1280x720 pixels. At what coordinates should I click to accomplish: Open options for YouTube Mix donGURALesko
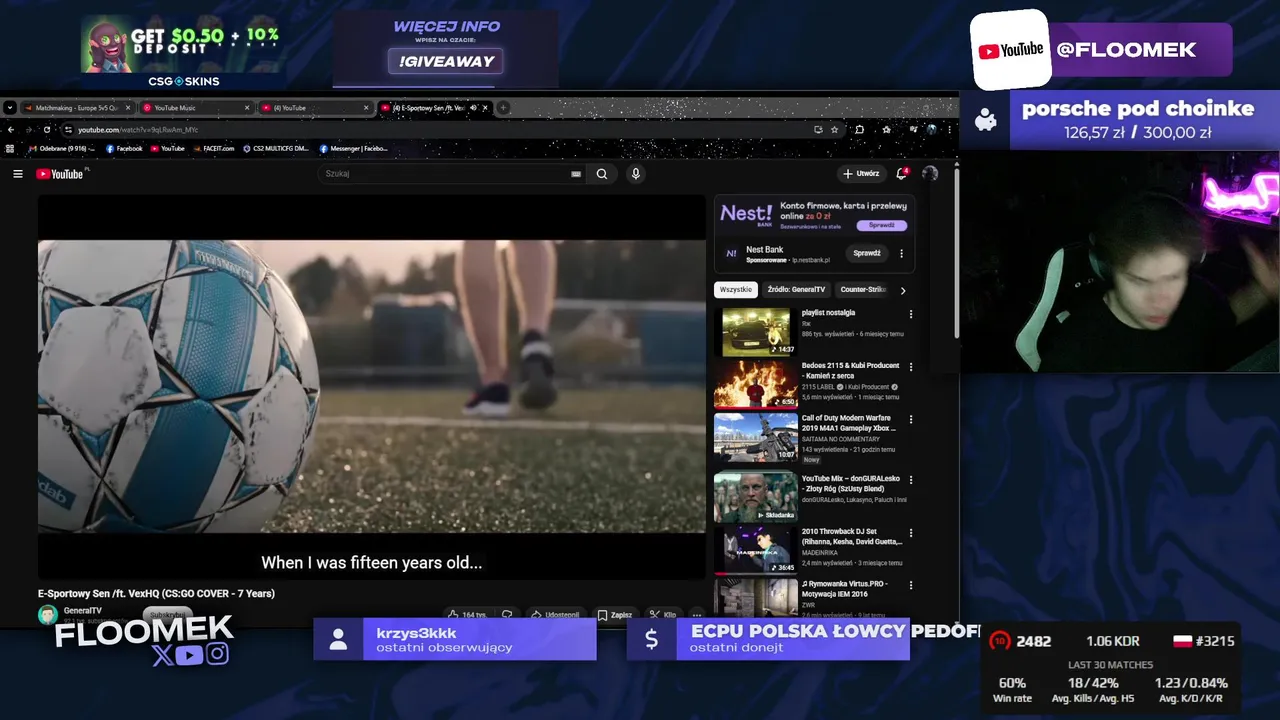(x=910, y=480)
